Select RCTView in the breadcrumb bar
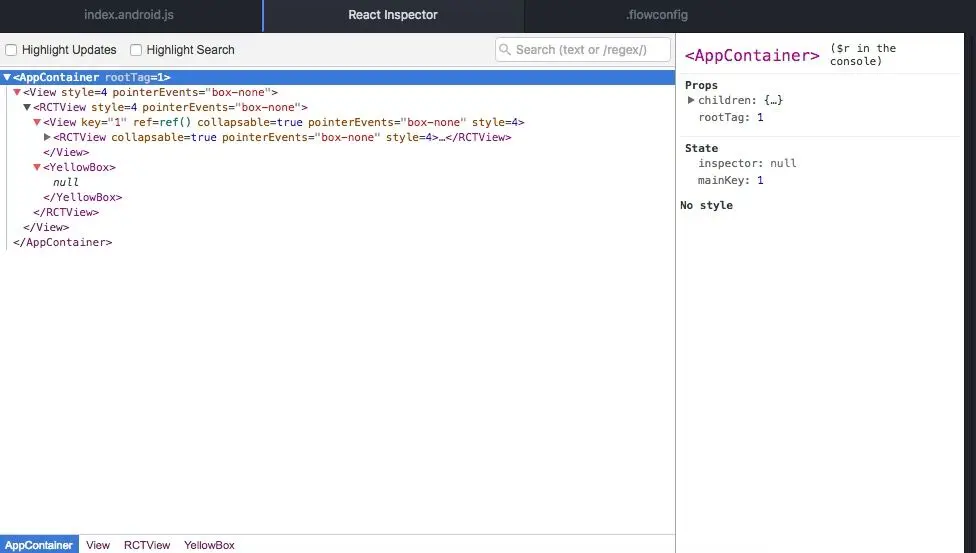This screenshot has width=976, height=553. pyautogui.click(x=147, y=545)
